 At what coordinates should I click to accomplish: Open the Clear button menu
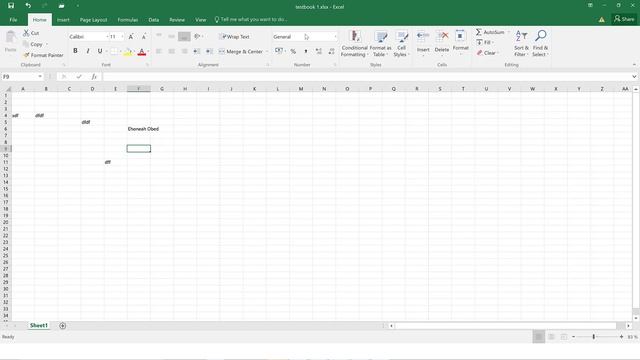point(487,53)
